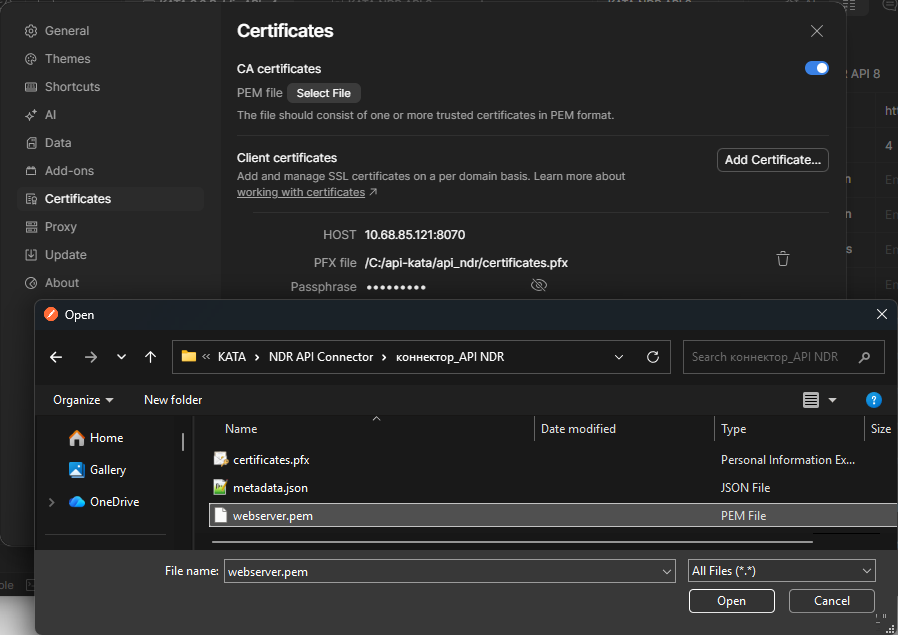Expand the OneDrive tree node
Screen dimensions: 898x635
tap(52, 502)
